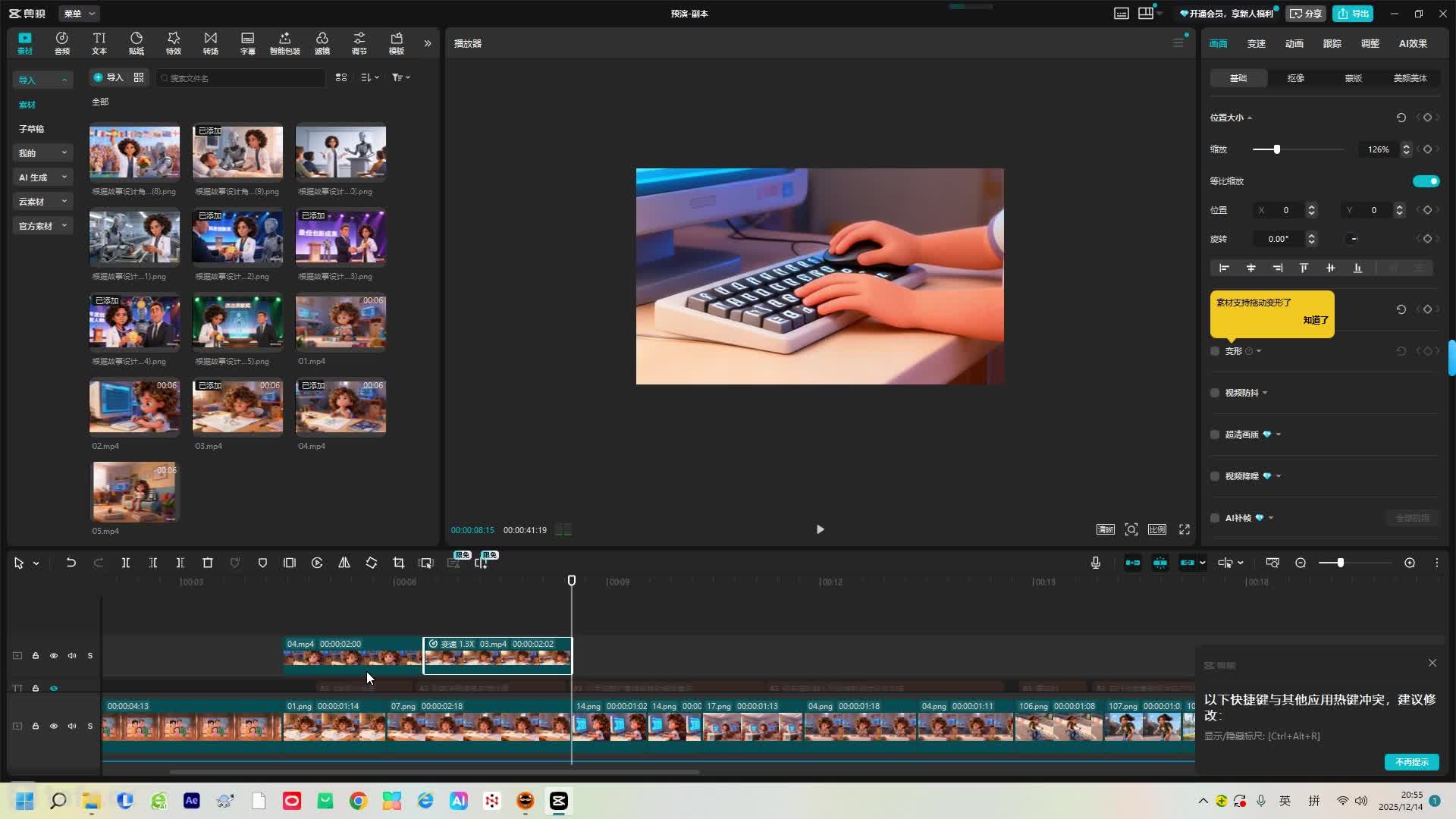Click the mirror flip icon
The height and width of the screenshot is (819, 1456).
344,563
